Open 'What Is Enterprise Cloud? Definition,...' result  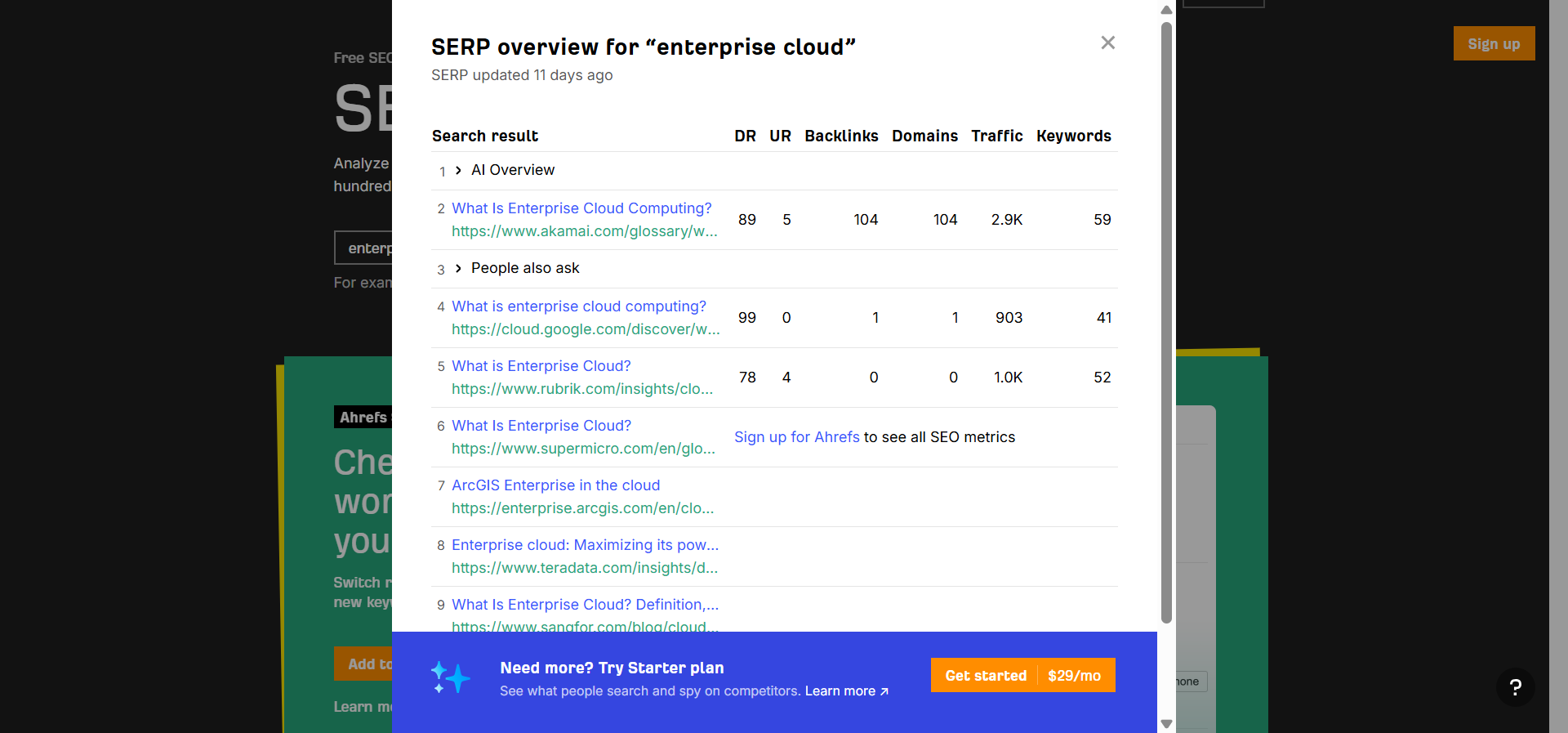coord(586,605)
